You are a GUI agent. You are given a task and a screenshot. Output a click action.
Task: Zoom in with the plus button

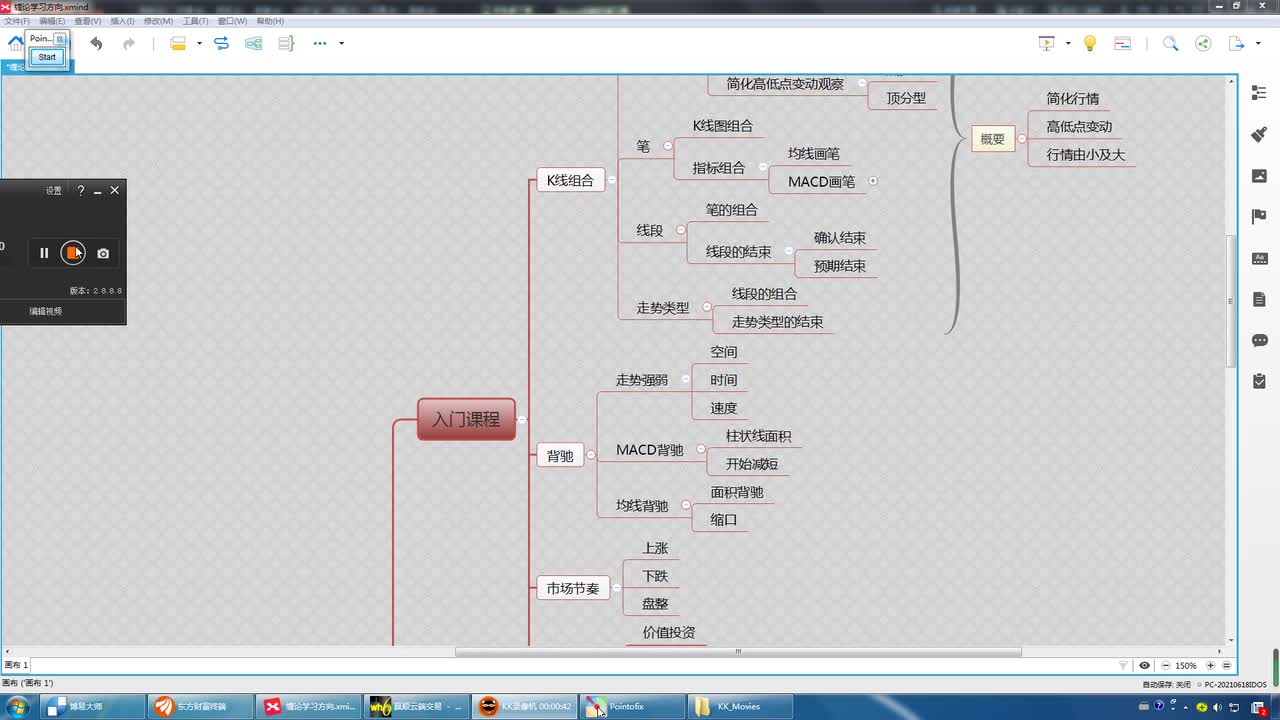[1211, 665]
